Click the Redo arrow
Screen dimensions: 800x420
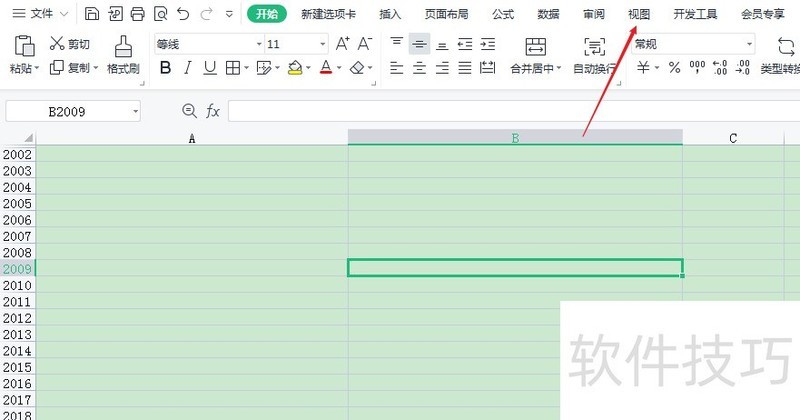(x=207, y=14)
